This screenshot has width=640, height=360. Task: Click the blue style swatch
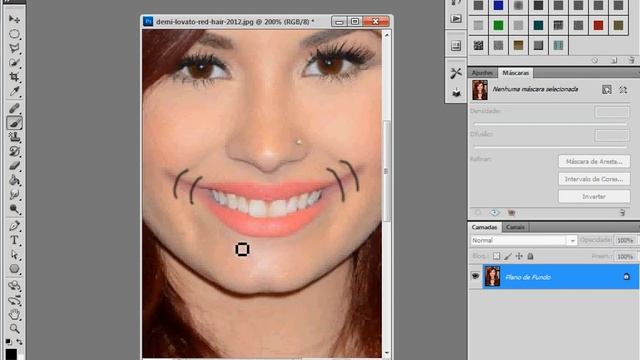pos(498,5)
